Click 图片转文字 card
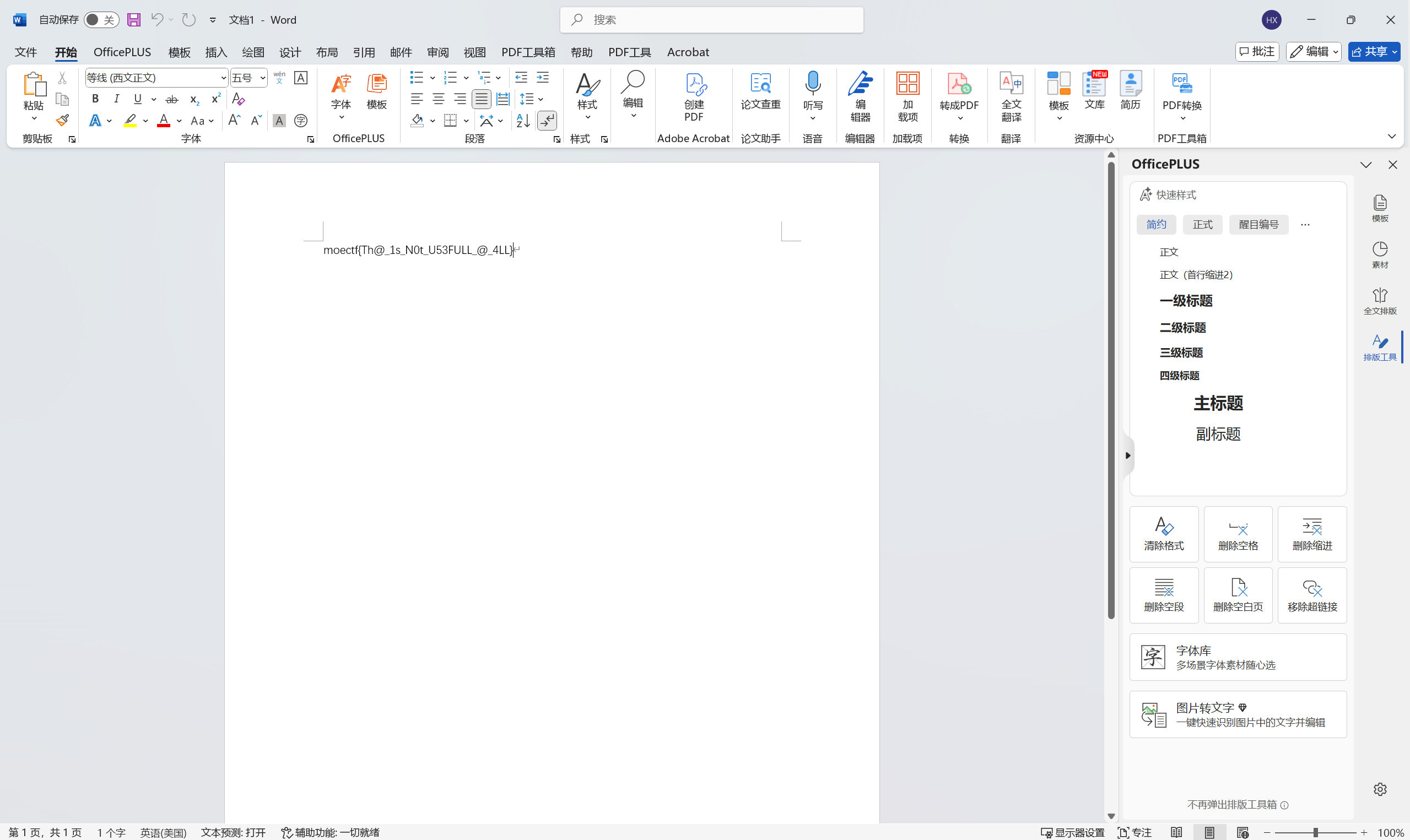 [1238, 714]
